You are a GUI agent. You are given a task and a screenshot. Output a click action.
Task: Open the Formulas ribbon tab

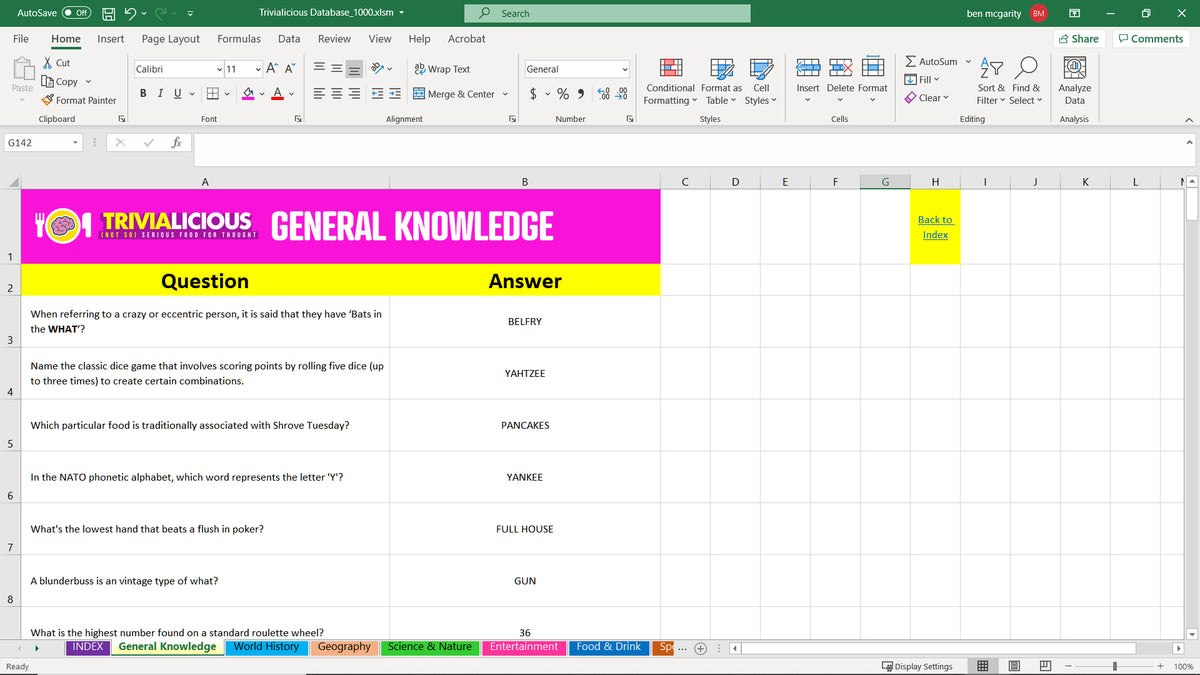point(239,39)
